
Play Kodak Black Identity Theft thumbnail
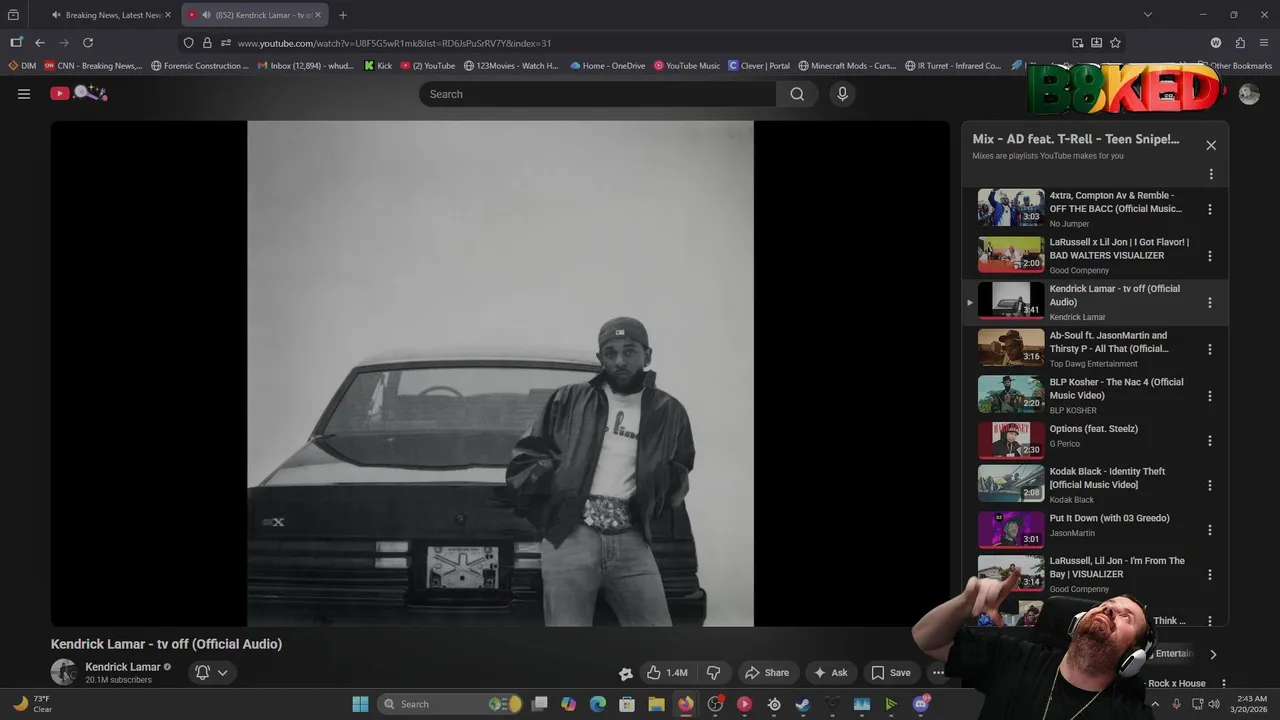[x=1011, y=484]
